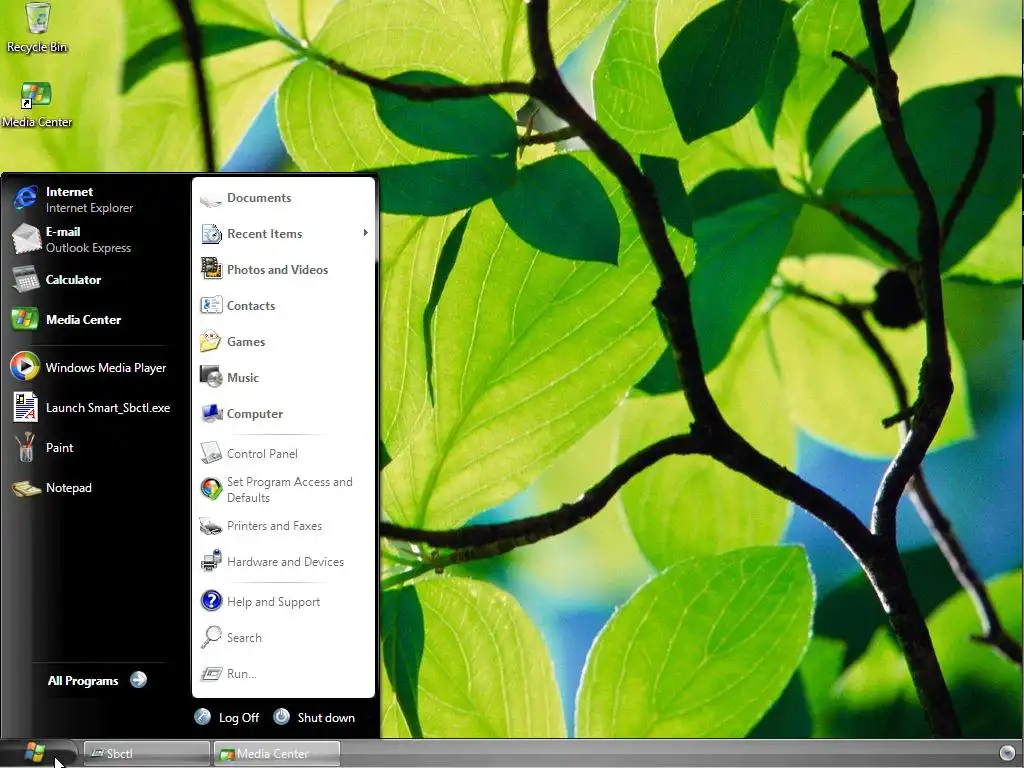The image size is (1024, 768).
Task: Select the Games menu entry
Action: tap(284, 342)
